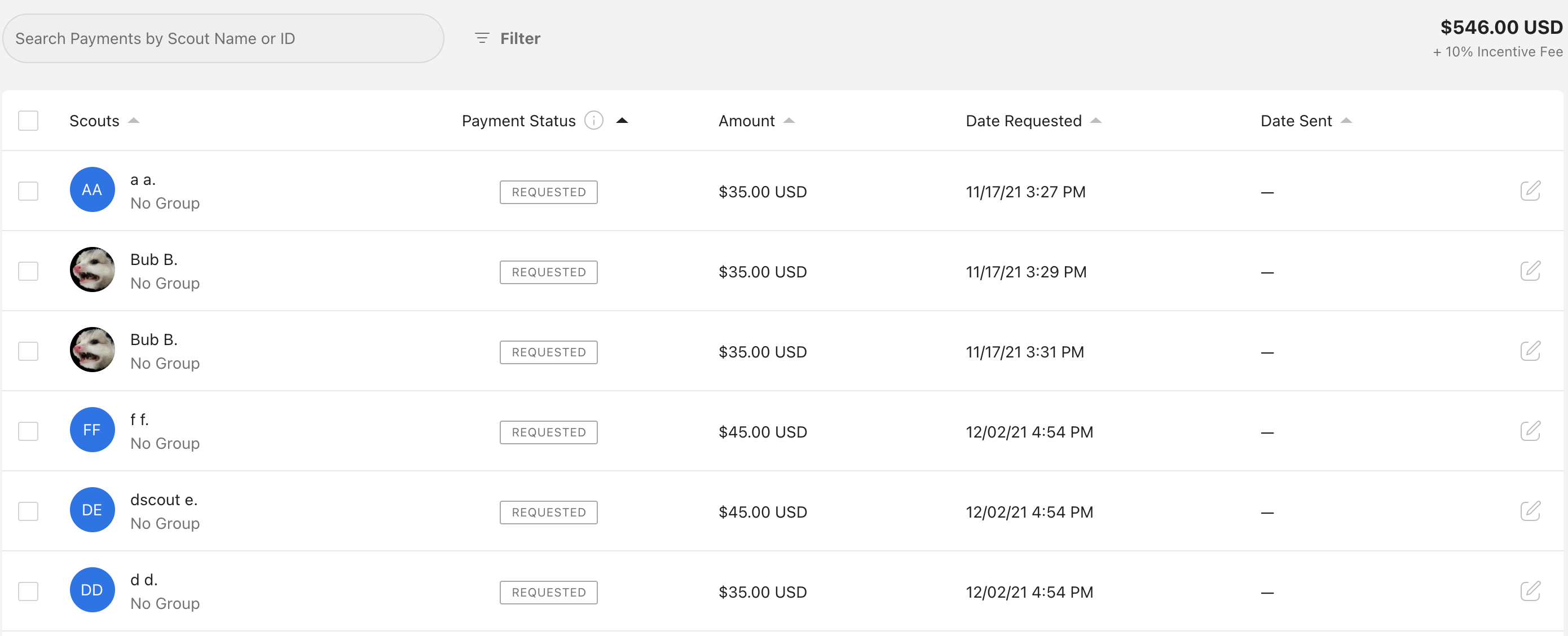Click scout name a a.
Screen dimensions: 1568x636
tap(143, 179)
